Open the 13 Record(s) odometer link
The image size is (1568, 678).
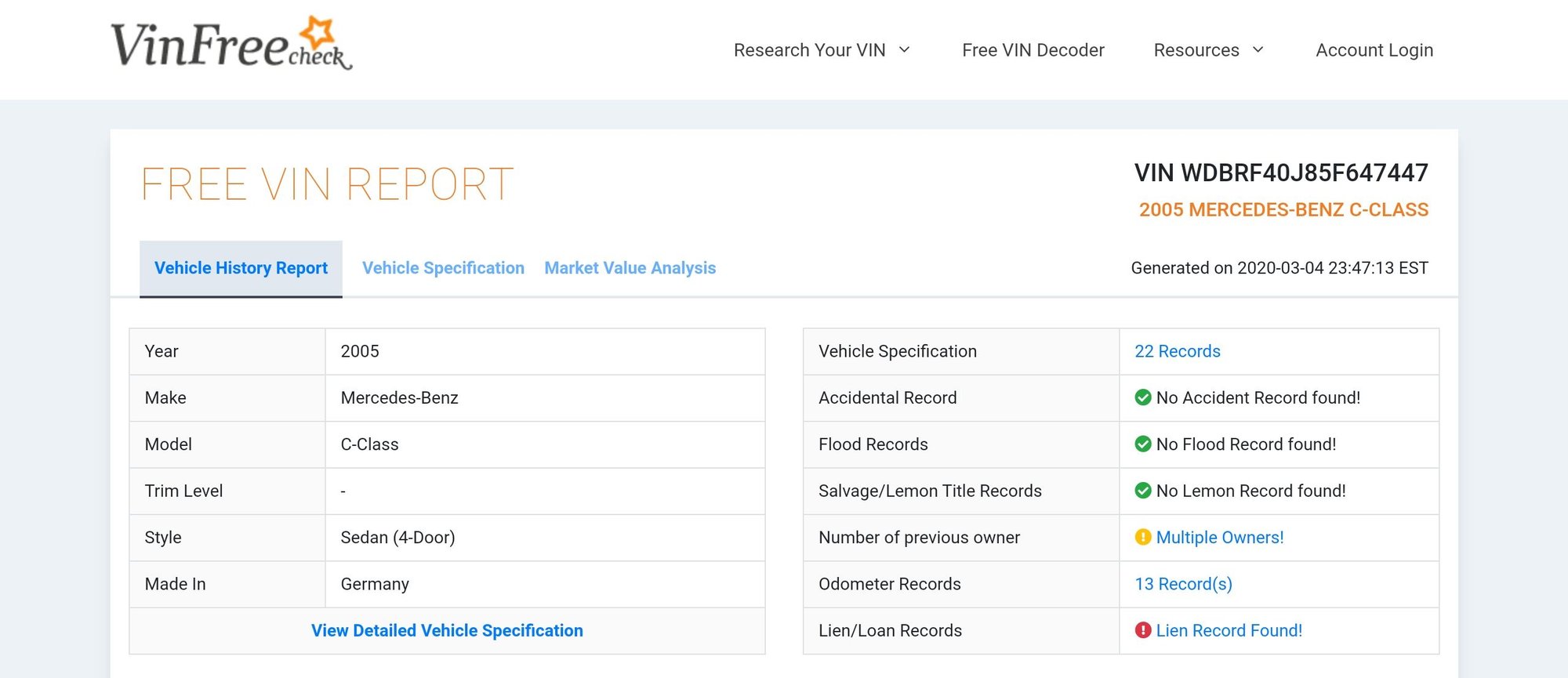(x=1184, y=584)
